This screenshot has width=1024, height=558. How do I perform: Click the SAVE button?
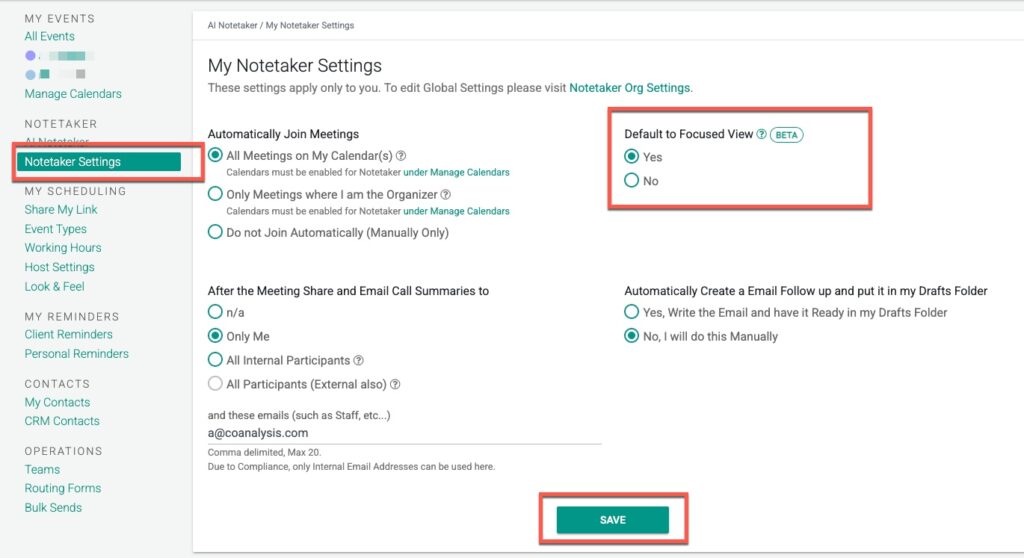pos(612,520)
